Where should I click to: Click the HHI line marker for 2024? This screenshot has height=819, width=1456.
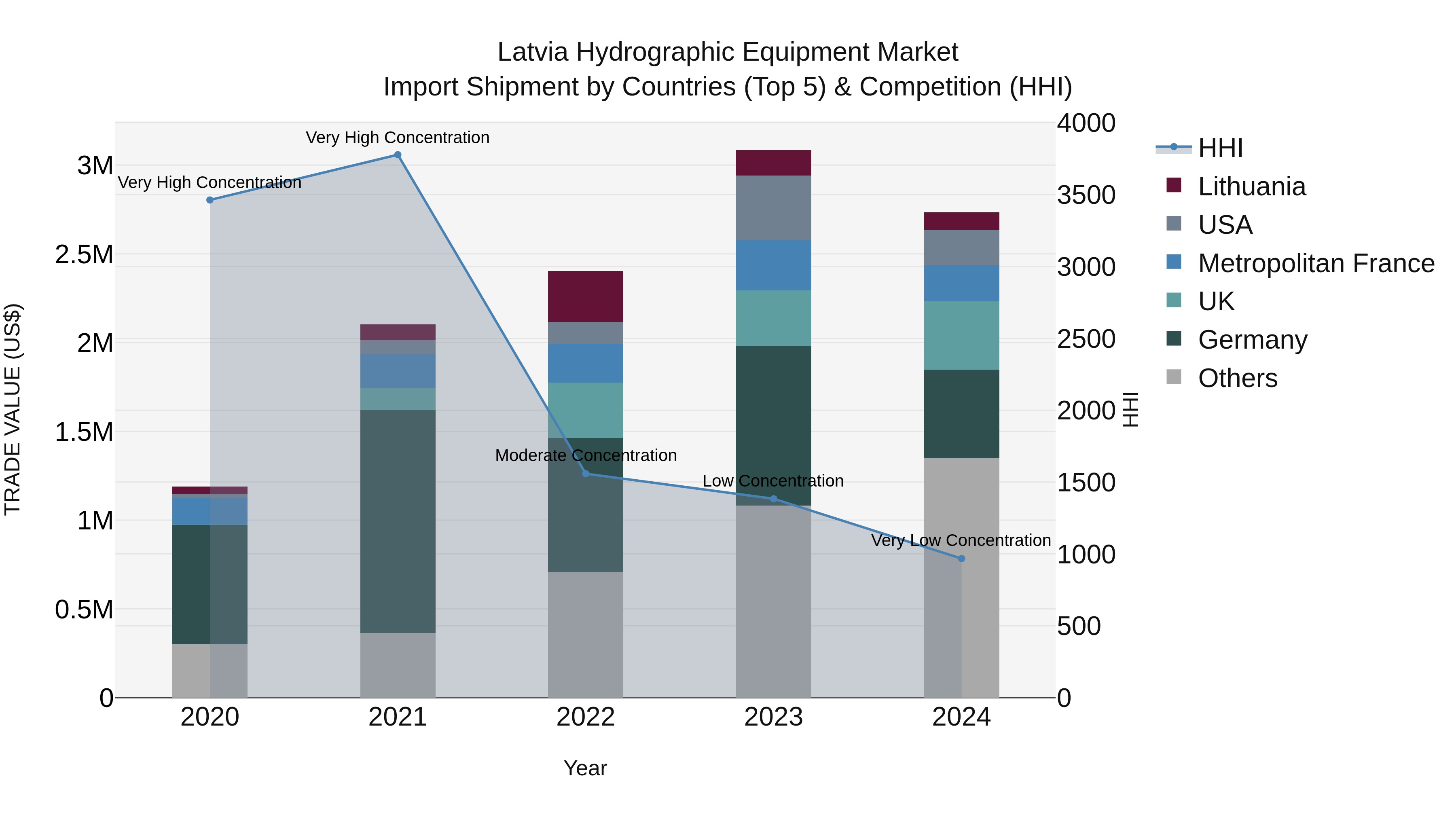[x=961, y=559]
